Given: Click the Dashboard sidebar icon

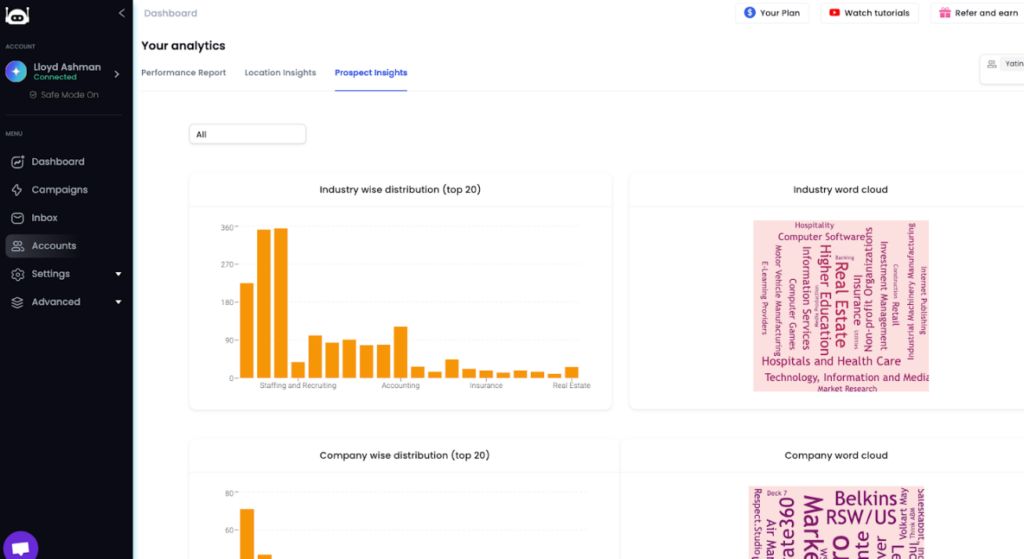Looking at the screenshot, I should coord(18,162).
